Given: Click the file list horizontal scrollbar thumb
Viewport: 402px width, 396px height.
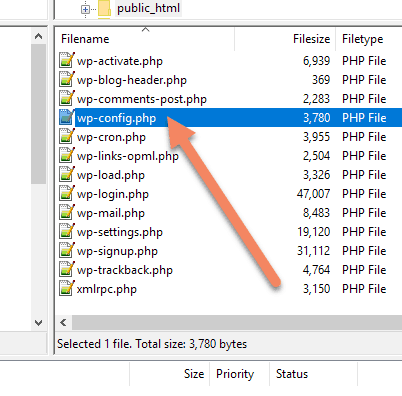Looking at the screenshot, I should [237, 322].
